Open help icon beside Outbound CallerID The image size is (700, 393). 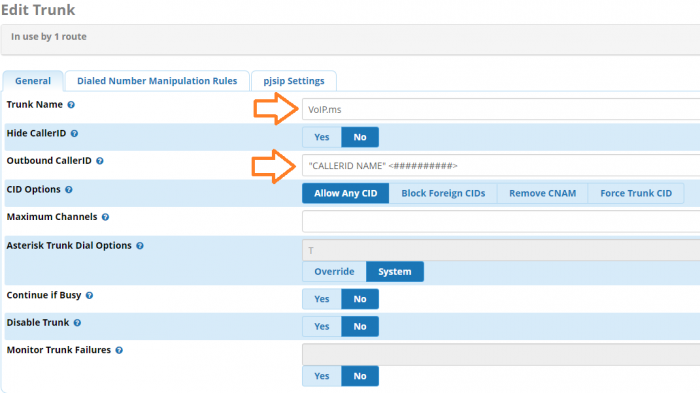[100, 161]
